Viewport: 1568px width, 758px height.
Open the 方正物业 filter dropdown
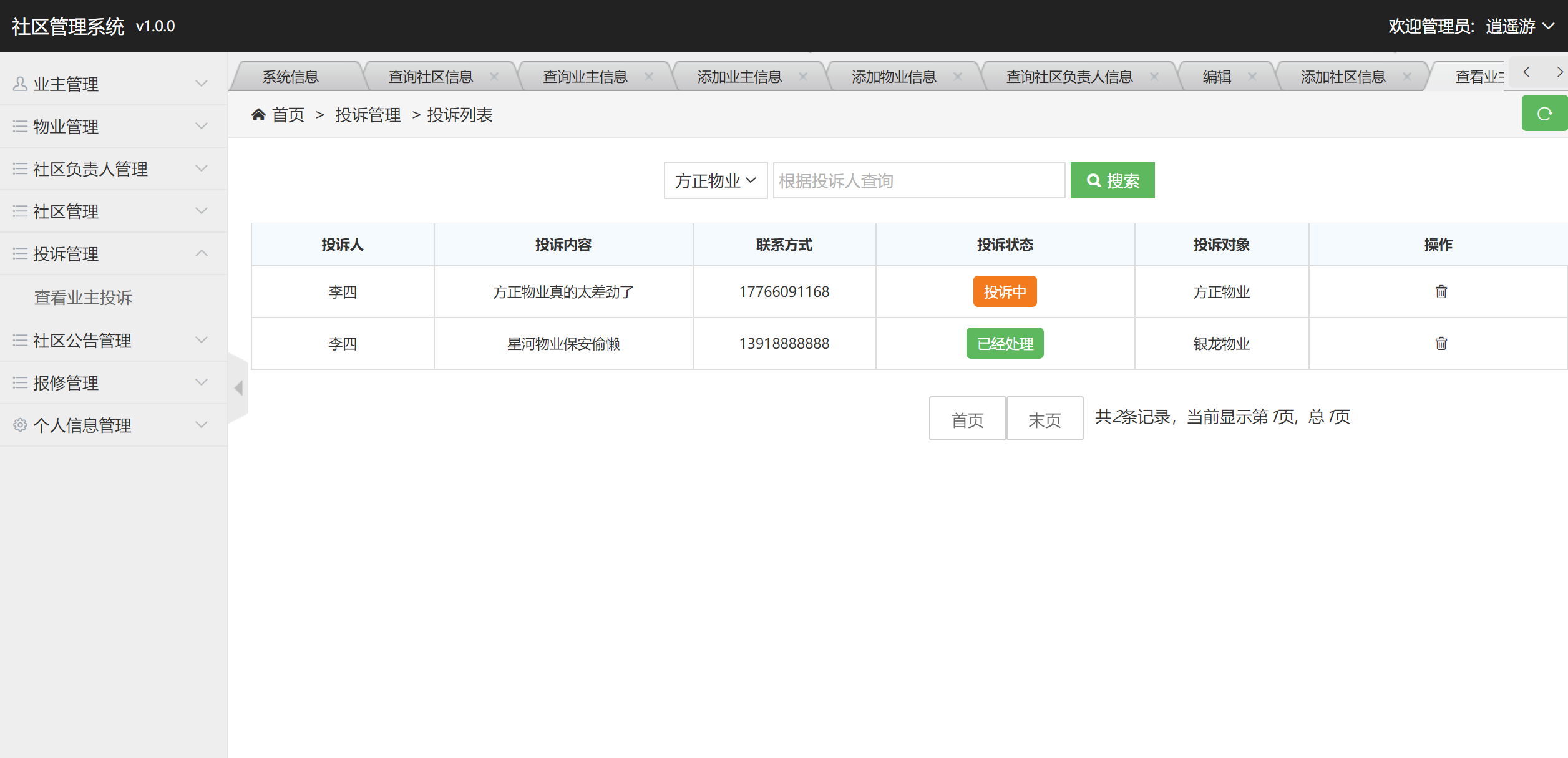coord(715,180)
